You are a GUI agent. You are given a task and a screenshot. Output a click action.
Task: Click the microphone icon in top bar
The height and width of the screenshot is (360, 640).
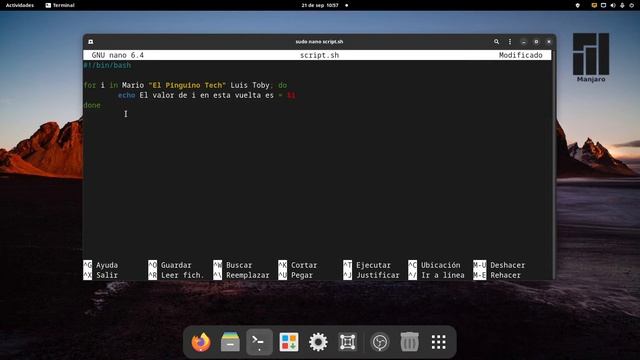[622, 5]
